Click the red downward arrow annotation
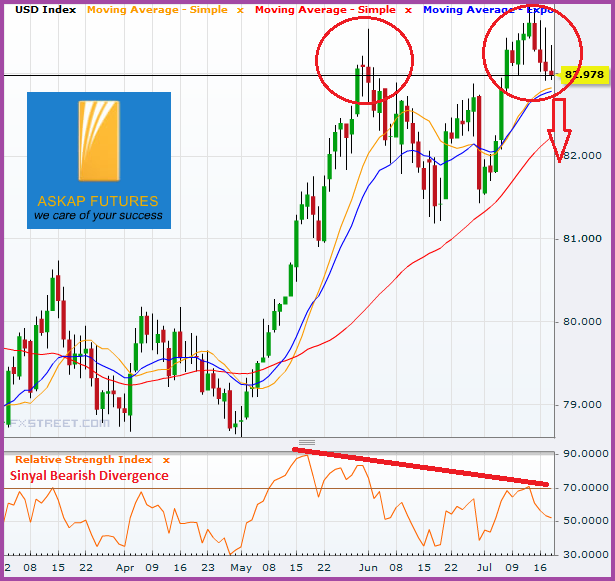This screenshot has height=581, width=615. pyautogui.click(x=561, y=130)
